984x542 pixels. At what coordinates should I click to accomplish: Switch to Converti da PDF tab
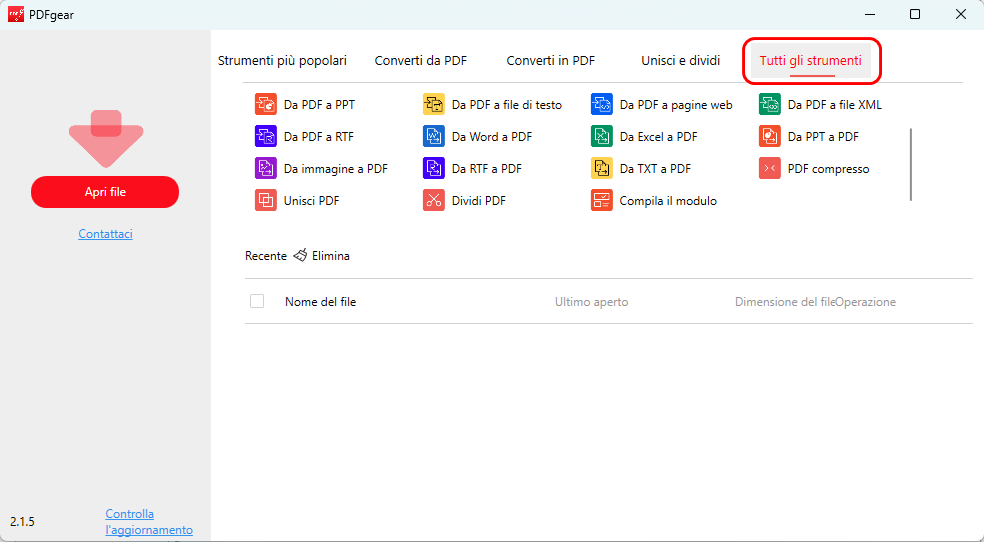pos(421,61)
